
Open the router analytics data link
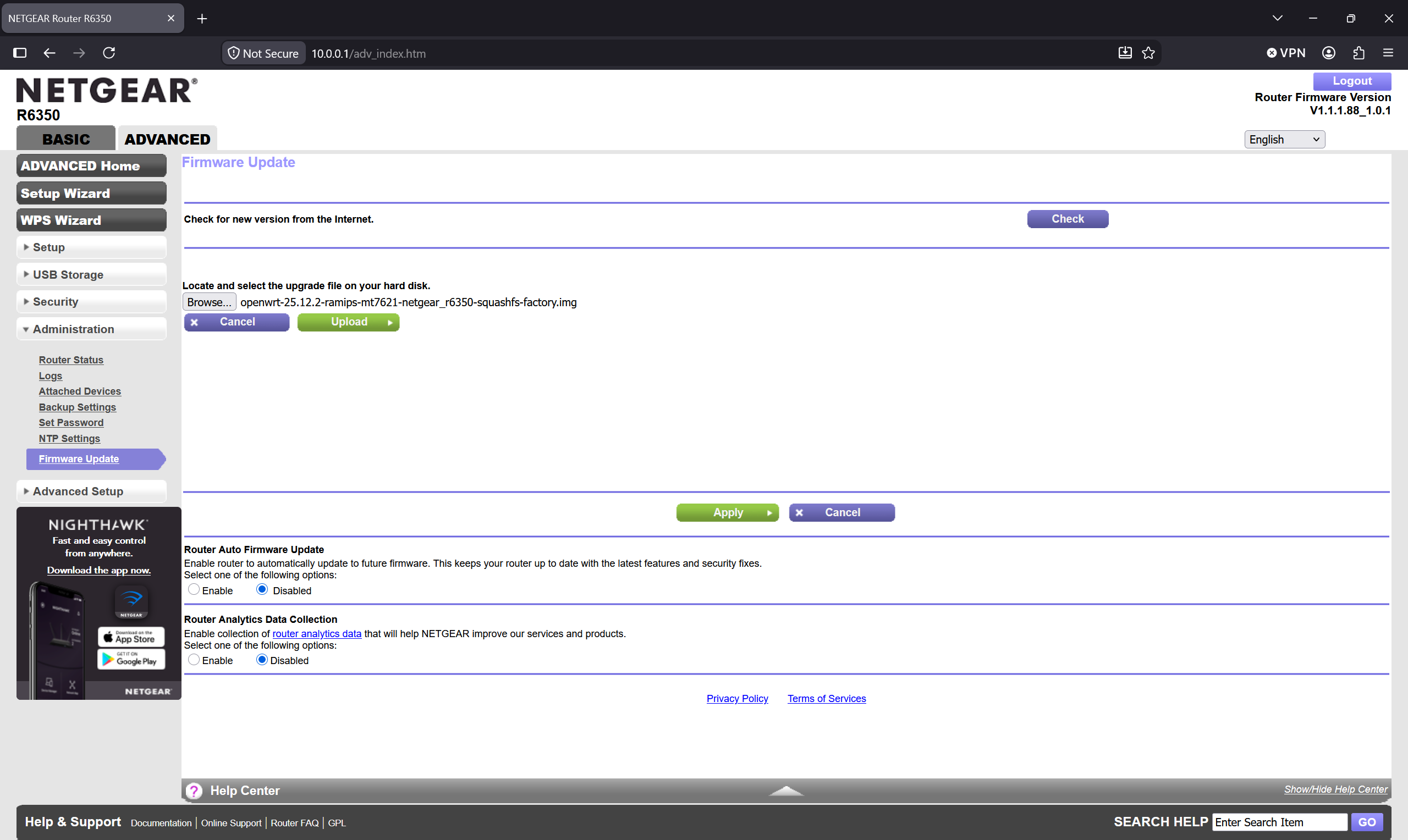[317, 634]
